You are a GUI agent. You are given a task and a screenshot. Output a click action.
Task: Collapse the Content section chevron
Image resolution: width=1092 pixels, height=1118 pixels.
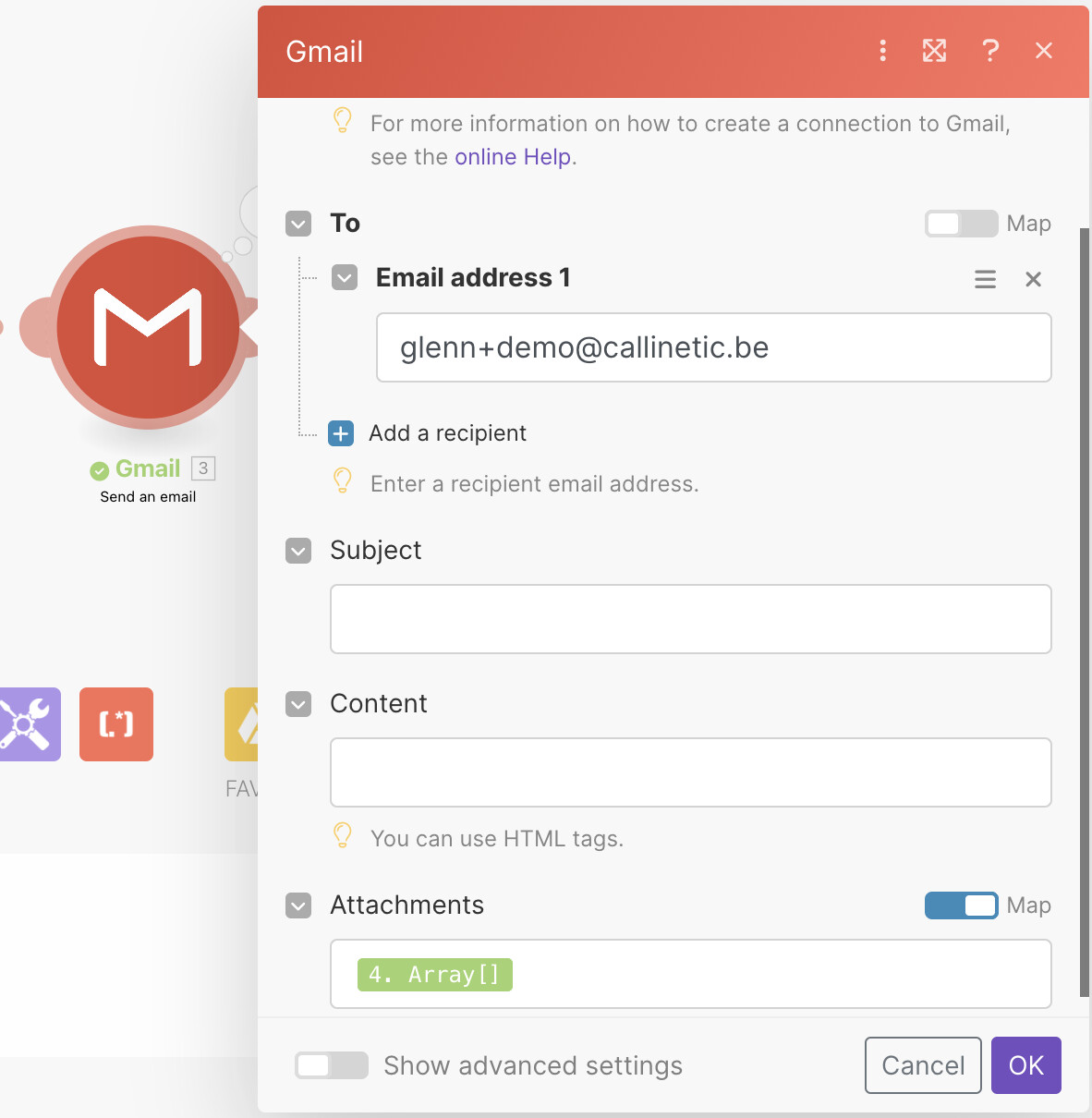point(298,705)
